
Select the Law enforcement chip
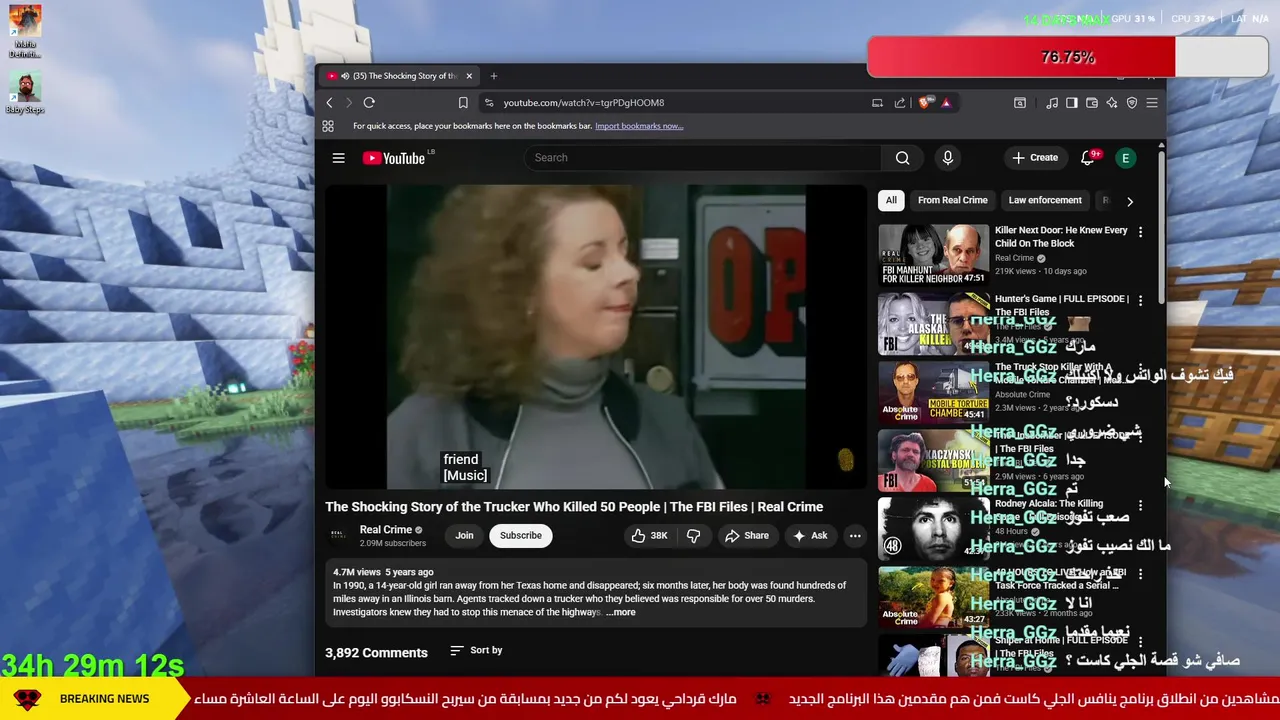1045,200
